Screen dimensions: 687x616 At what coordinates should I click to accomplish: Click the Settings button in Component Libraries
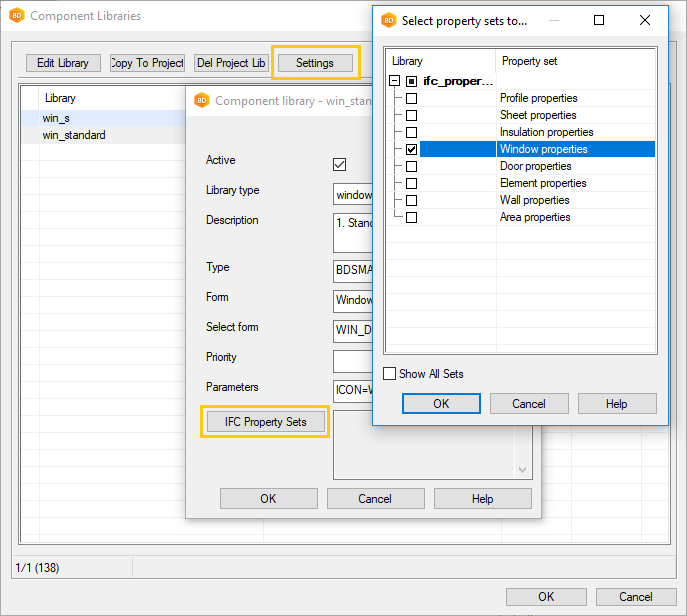(315, 63)
